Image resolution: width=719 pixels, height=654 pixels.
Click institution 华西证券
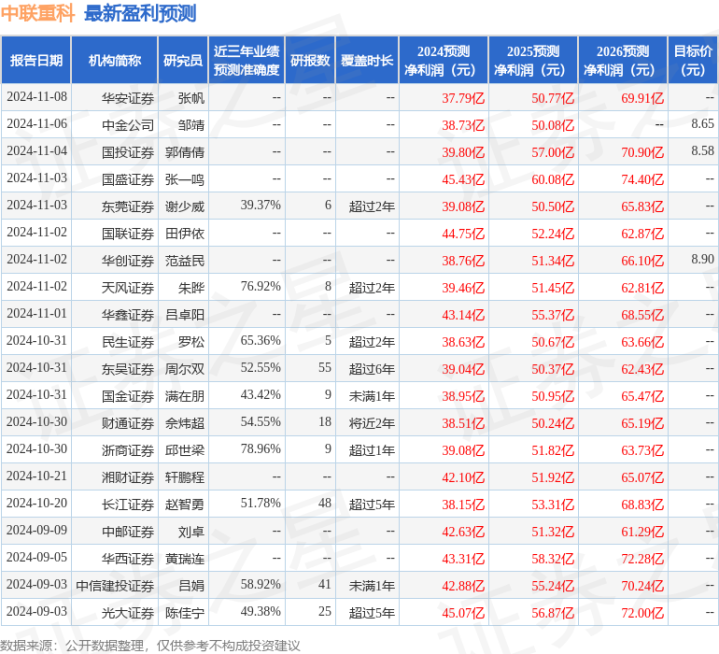click(x=127, y=558)
